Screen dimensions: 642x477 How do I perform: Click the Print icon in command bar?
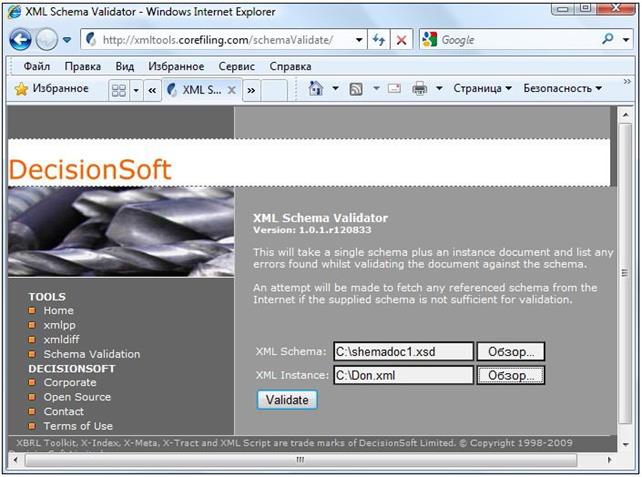(420, 89)
